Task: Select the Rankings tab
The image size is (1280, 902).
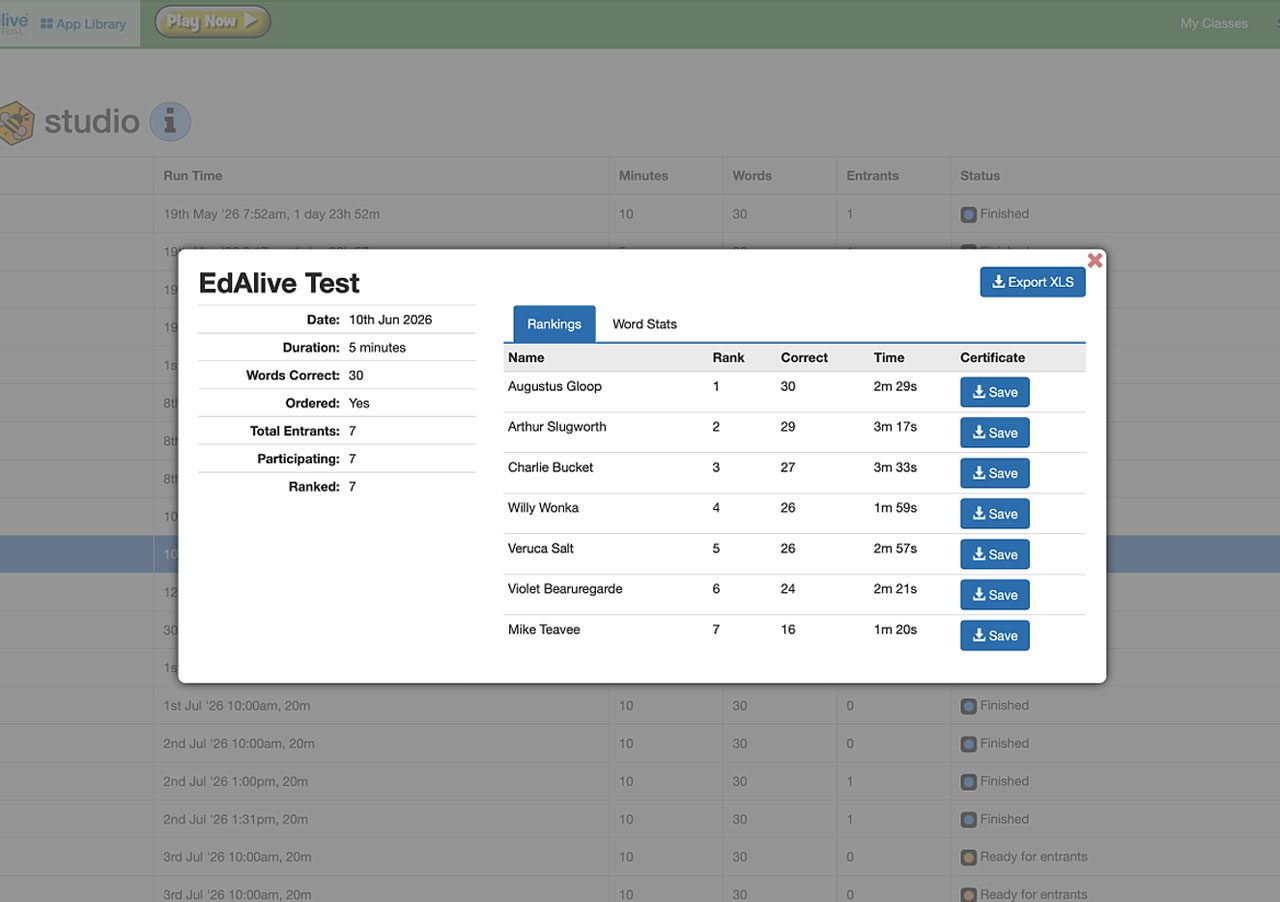Action: (x=554, y=324)
